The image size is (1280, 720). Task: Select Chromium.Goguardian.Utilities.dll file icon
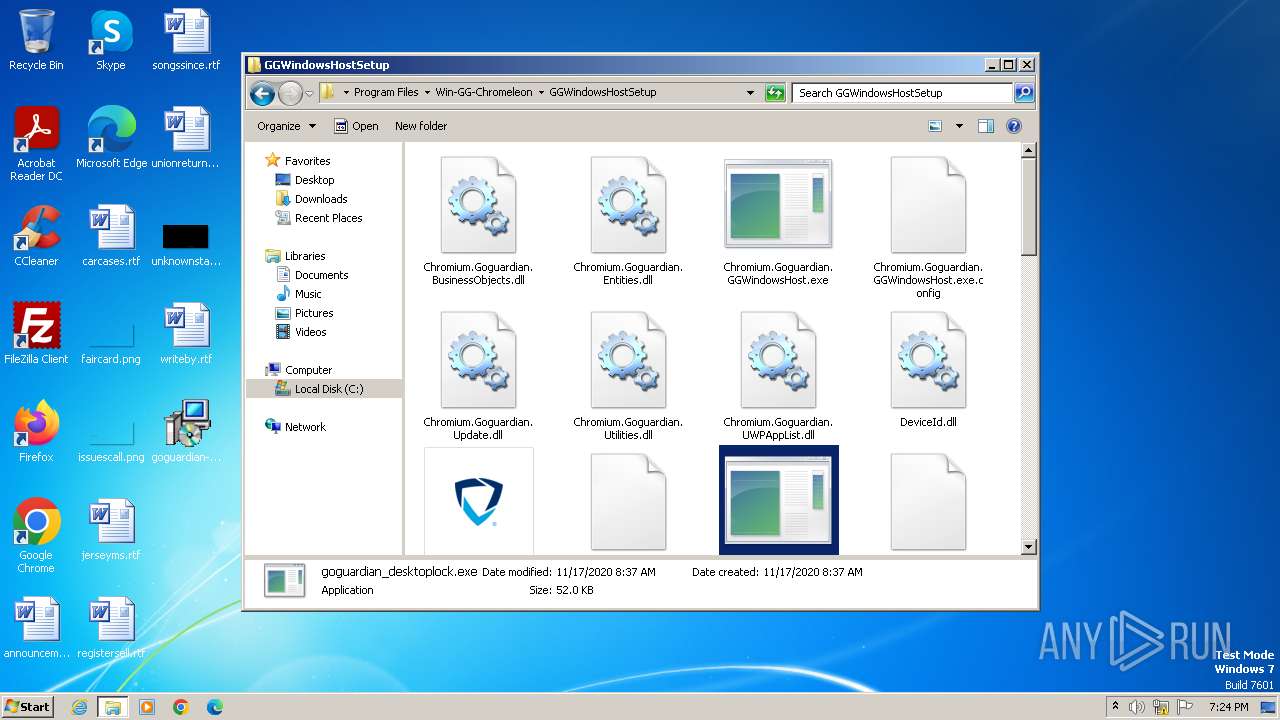coord(628,360)
